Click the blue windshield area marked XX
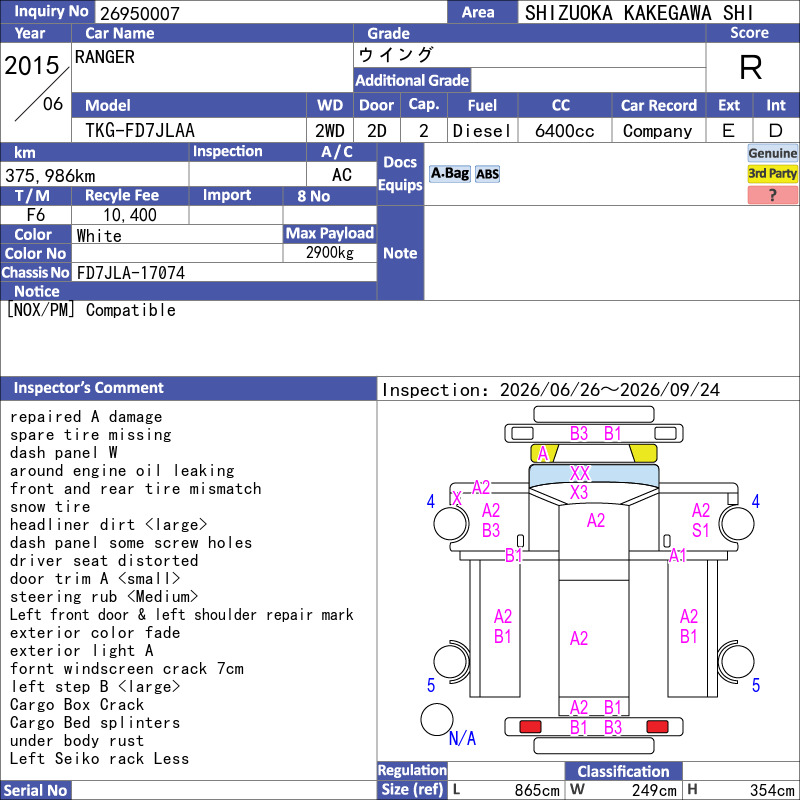 594,474
